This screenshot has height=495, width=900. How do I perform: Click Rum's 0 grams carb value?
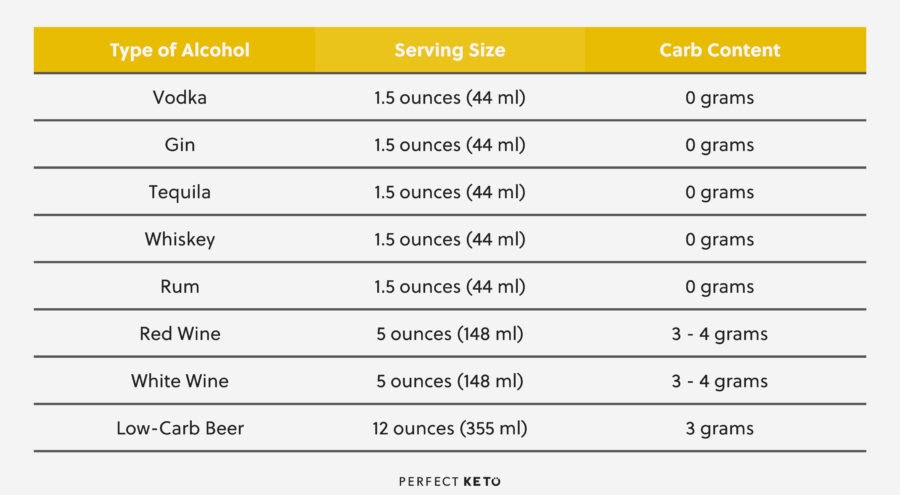(x=720, y=286)
